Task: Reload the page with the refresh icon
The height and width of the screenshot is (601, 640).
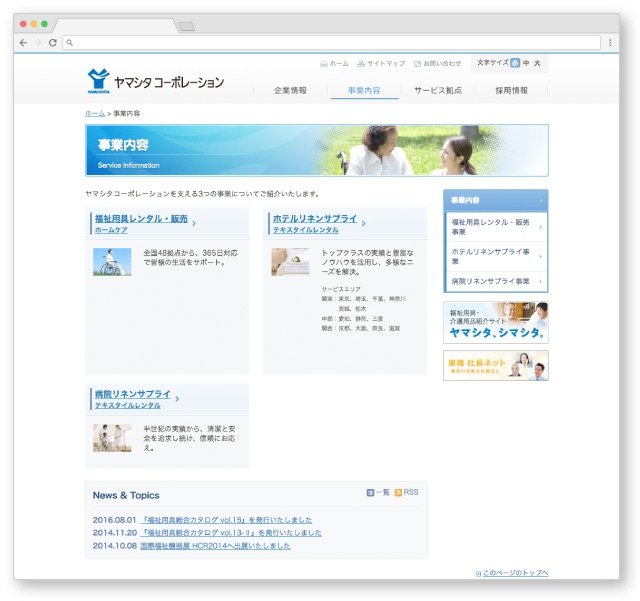Action: click(x=53, y=42)
